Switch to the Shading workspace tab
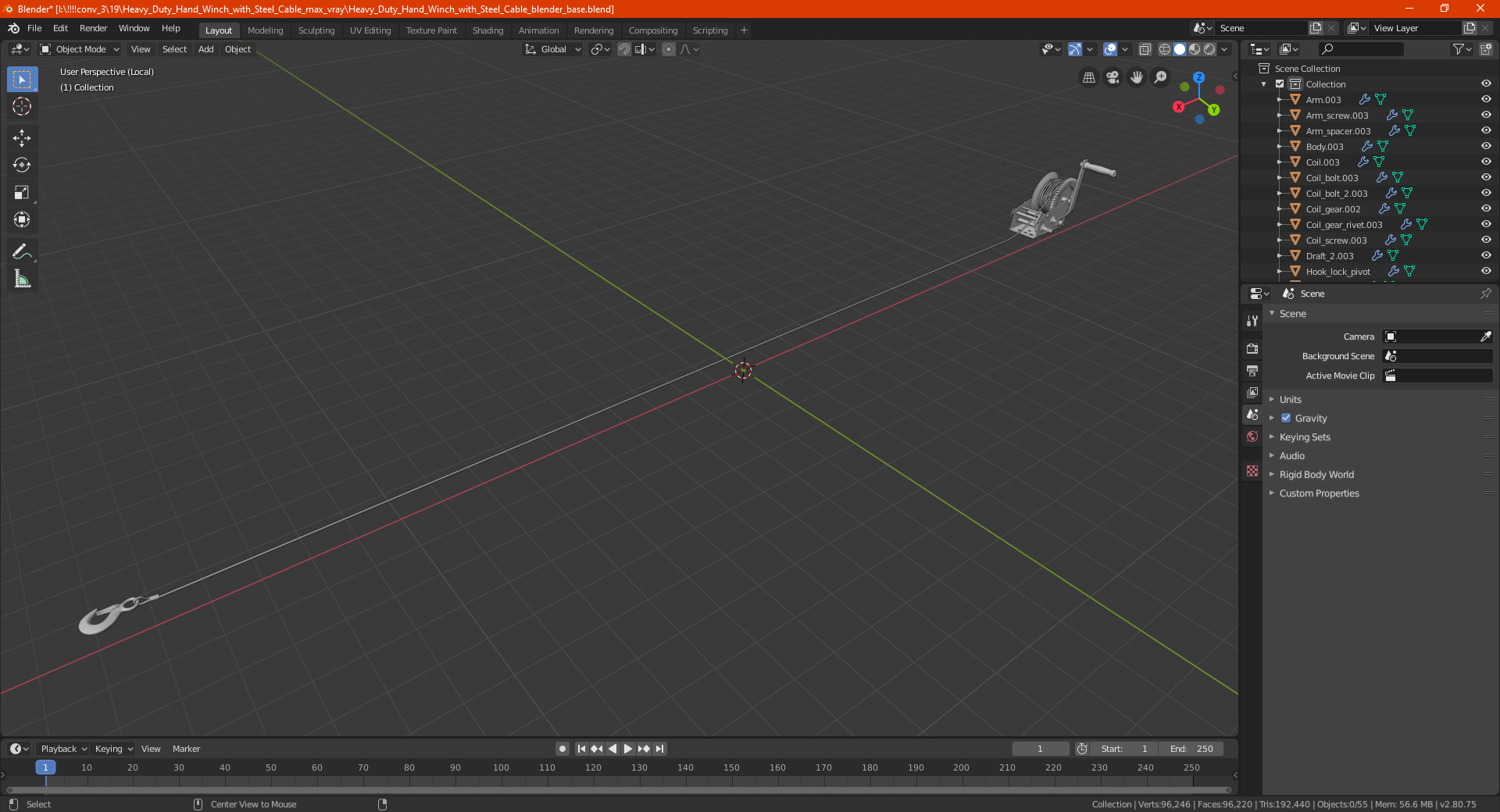 pyautogui.click(x=487, y=30)
